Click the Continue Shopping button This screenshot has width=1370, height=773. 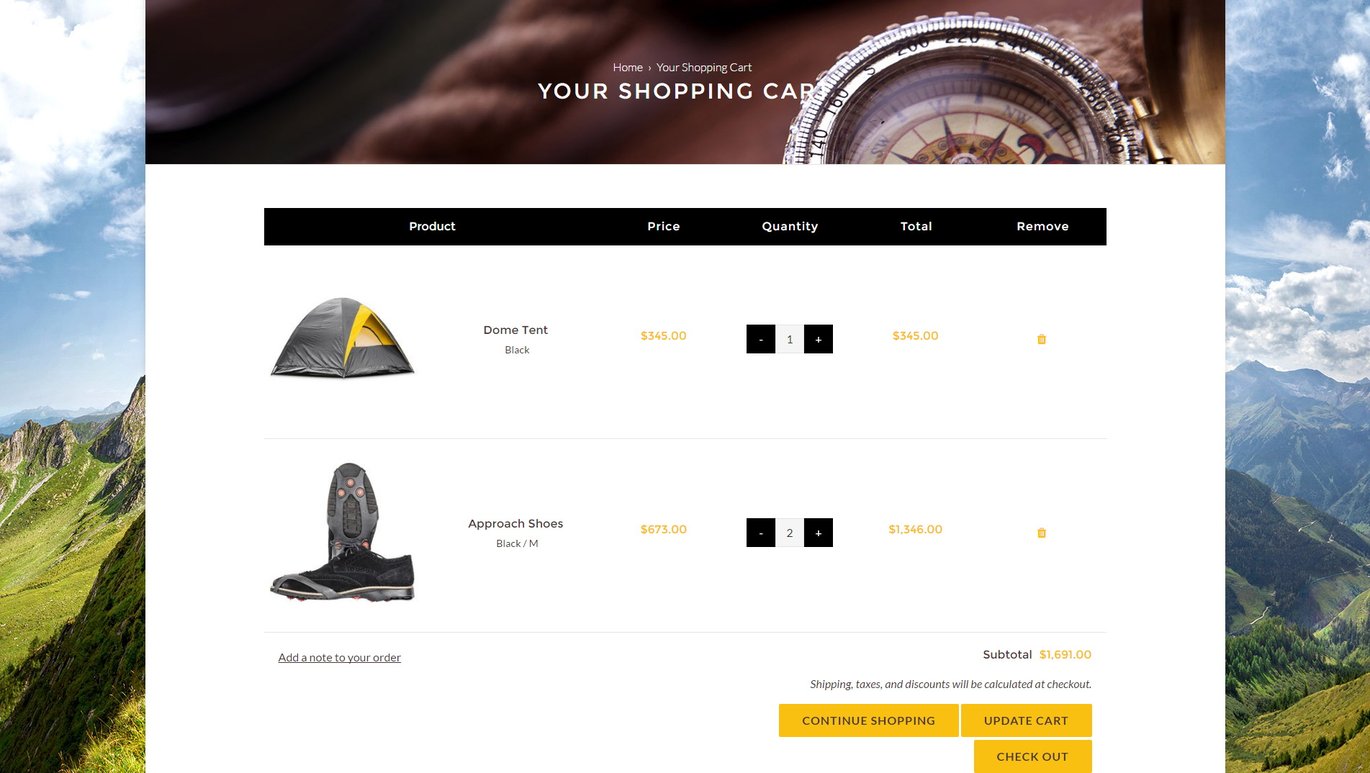point(868,721)
